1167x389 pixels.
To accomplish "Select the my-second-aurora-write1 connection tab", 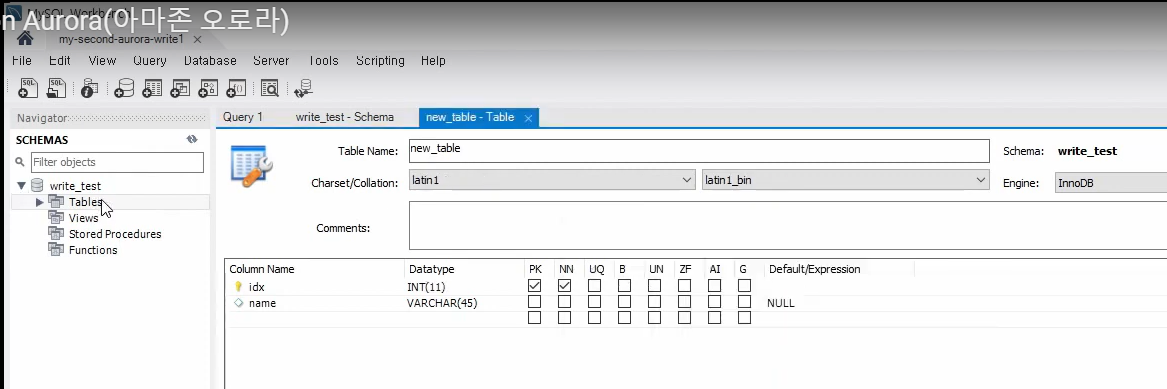I will (121, 39).
